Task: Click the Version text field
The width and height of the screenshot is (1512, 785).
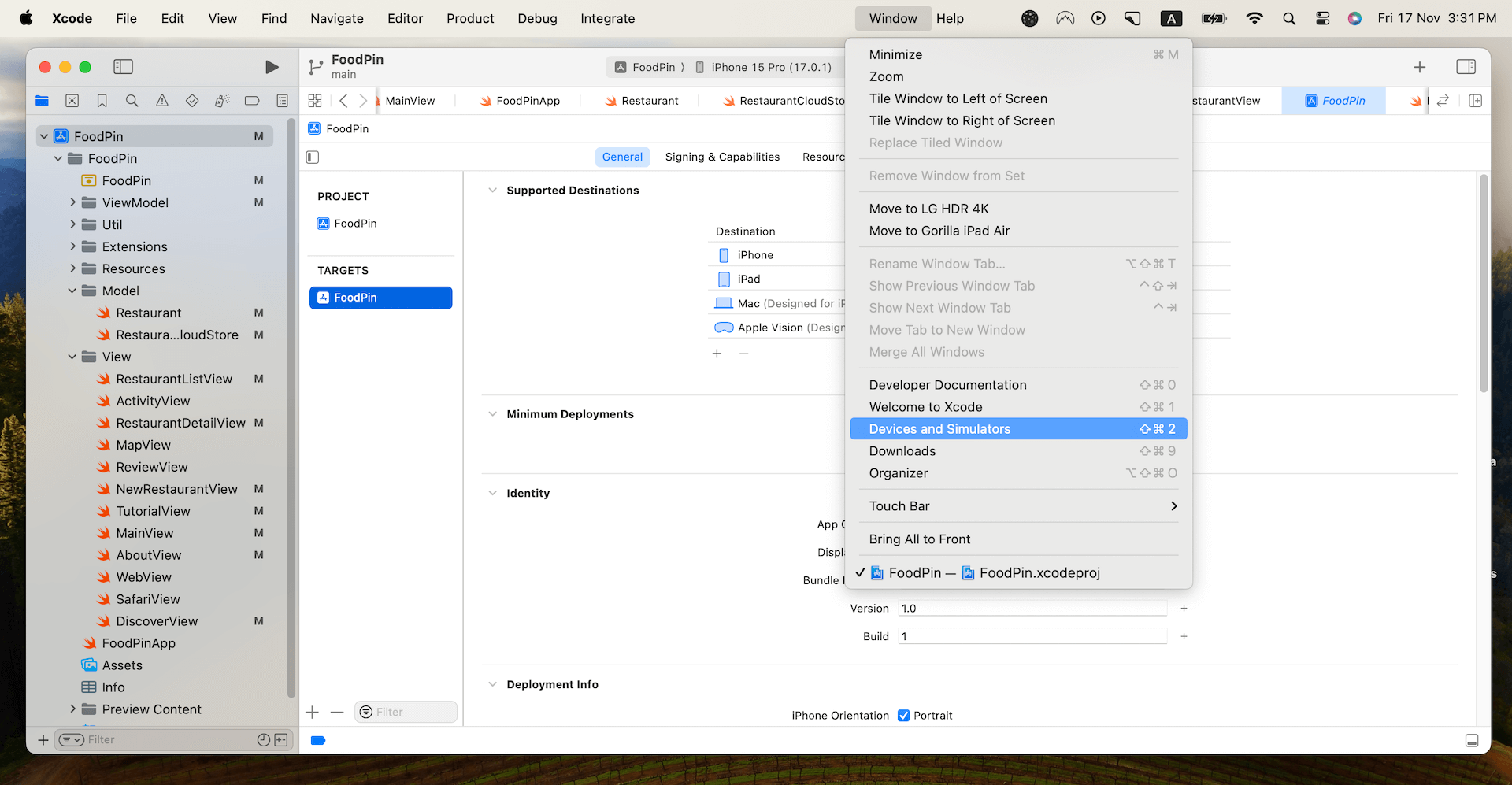Action: (x=1032, y=609)
